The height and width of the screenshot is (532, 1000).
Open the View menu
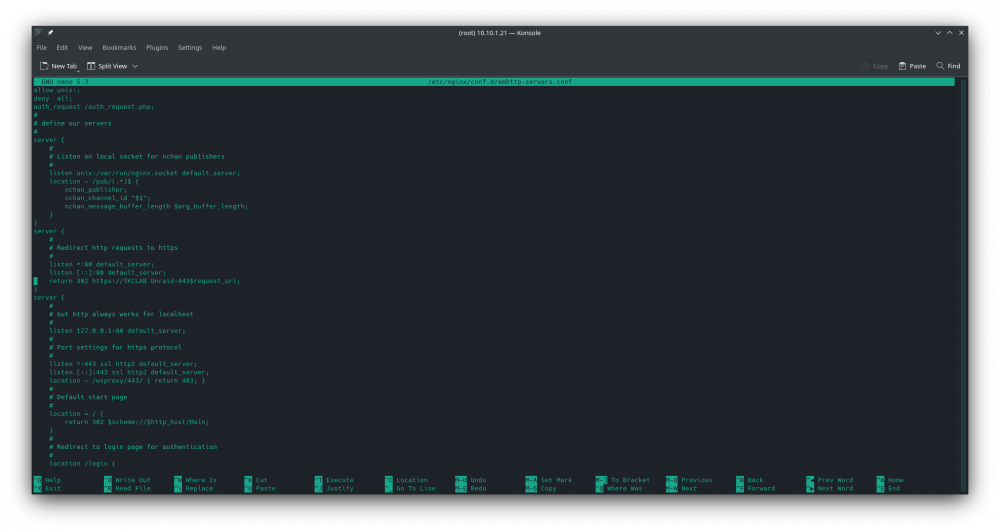85,47
